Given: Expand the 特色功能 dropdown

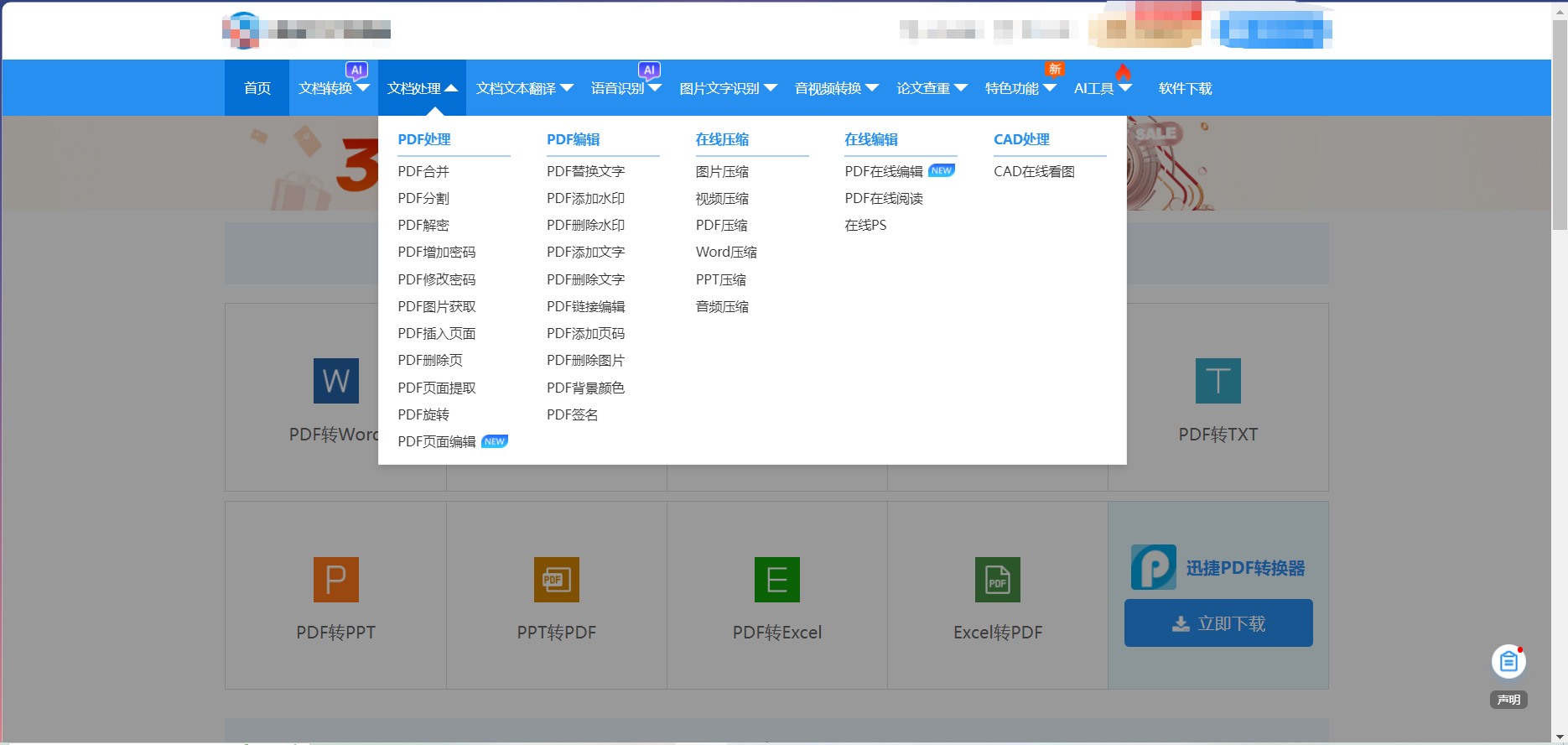Looking at the screenshot, I should [1020, 88].
